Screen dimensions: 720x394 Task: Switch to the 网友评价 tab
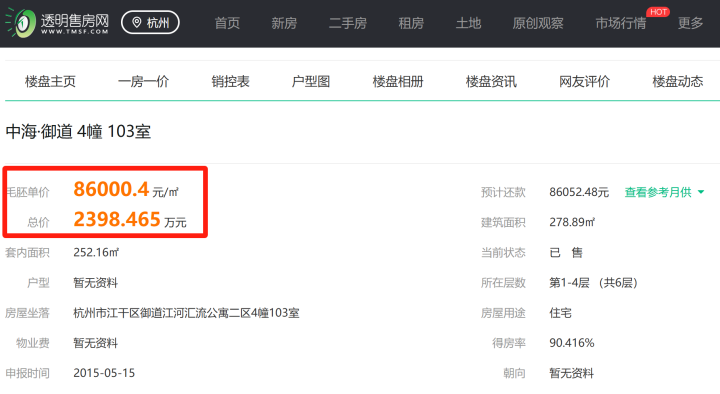pyautogui.click(x=585, y=82)
